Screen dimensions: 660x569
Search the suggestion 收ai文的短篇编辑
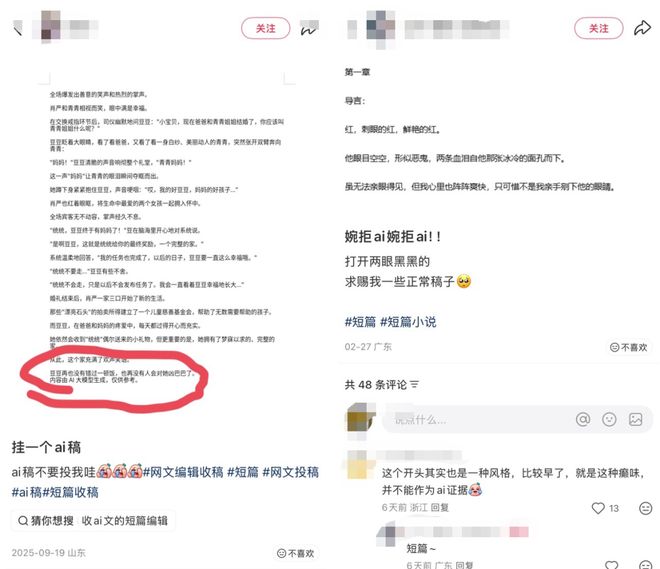pyautogui.click(x=125, y=521)
